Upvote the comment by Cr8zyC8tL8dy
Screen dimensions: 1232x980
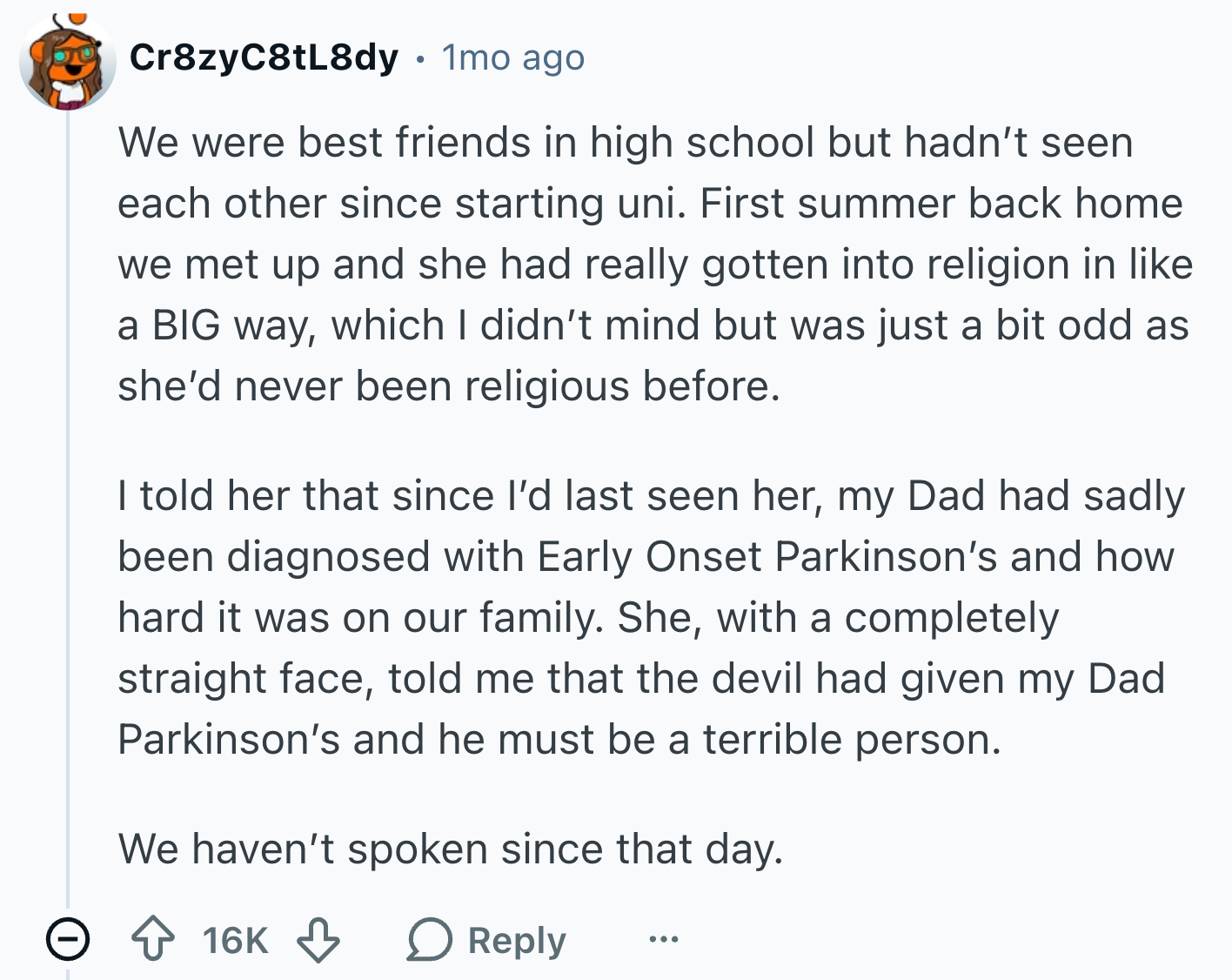tap(153, 940)
